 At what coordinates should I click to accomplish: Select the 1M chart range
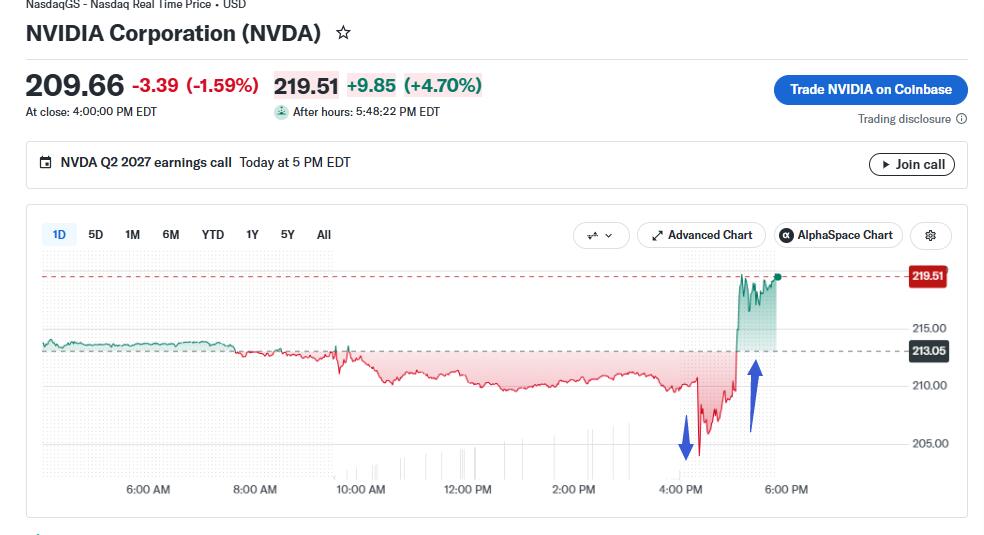point(132,235)
